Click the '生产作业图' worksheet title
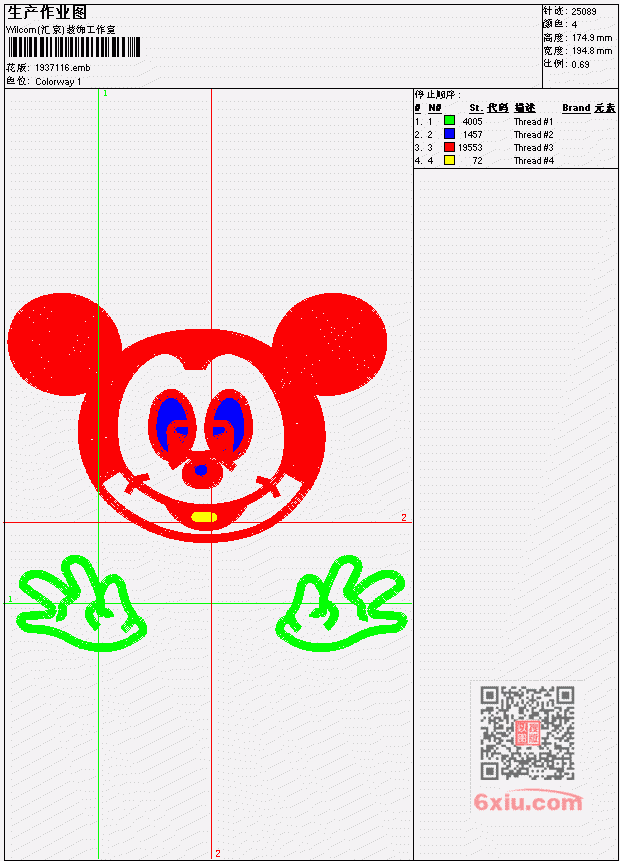 pos(47,13)
